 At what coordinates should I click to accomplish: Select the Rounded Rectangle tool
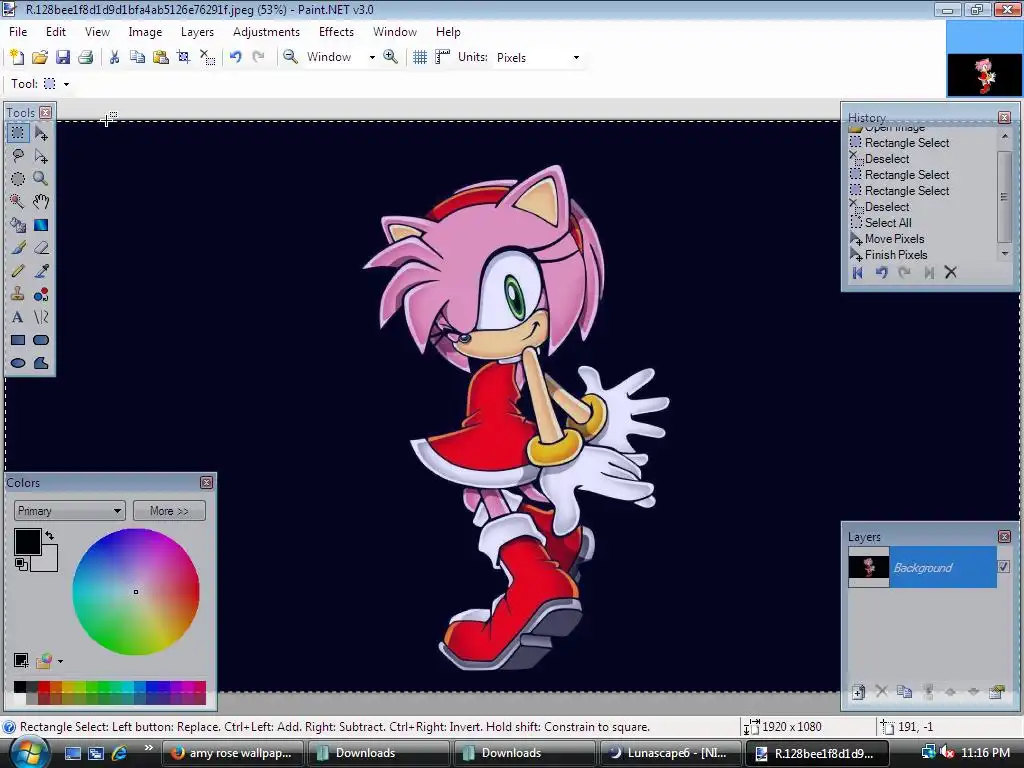coord(41,340)
